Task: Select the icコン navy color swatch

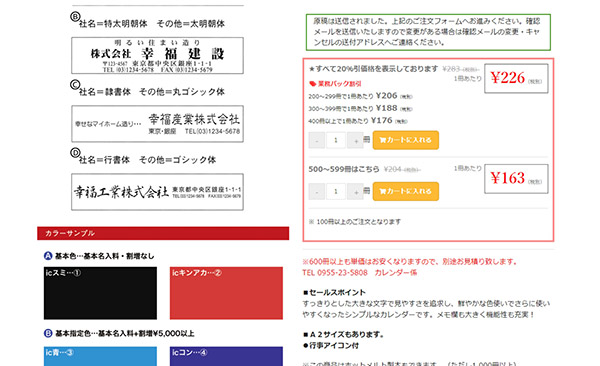Action: [226, 356]
